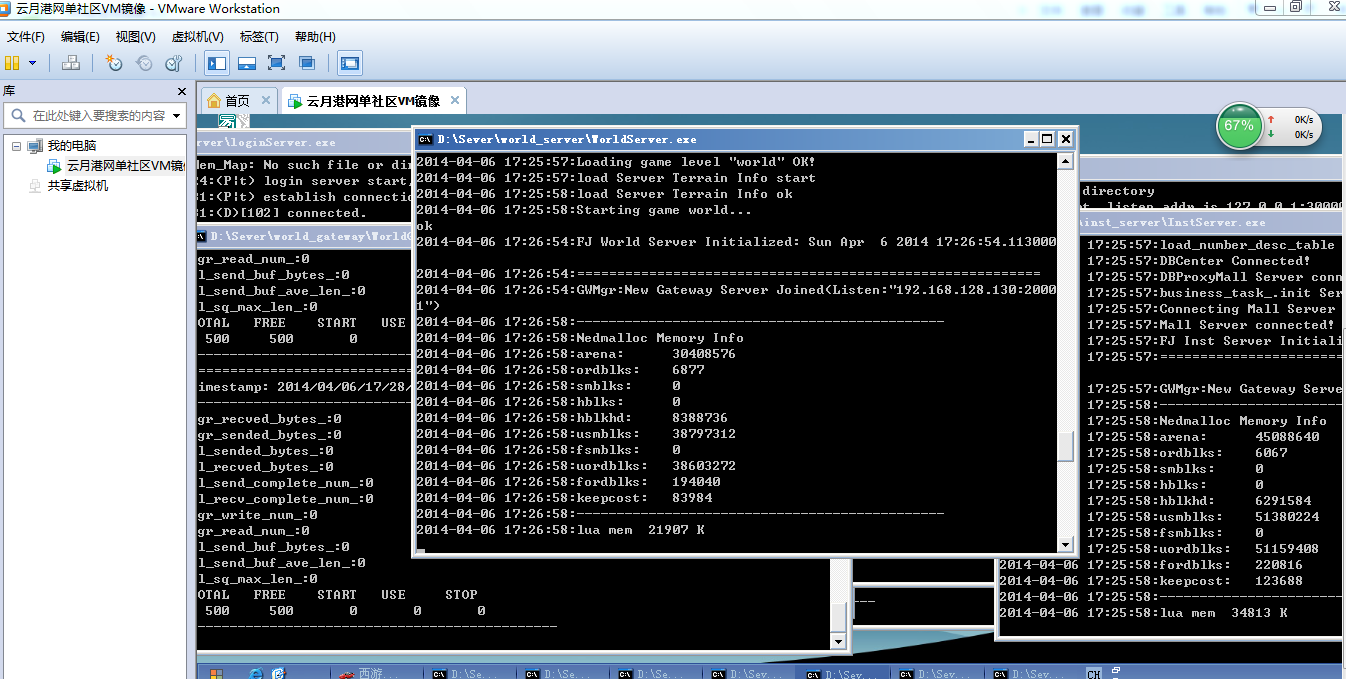Switch to Unity mode

(x=307, y=63)
